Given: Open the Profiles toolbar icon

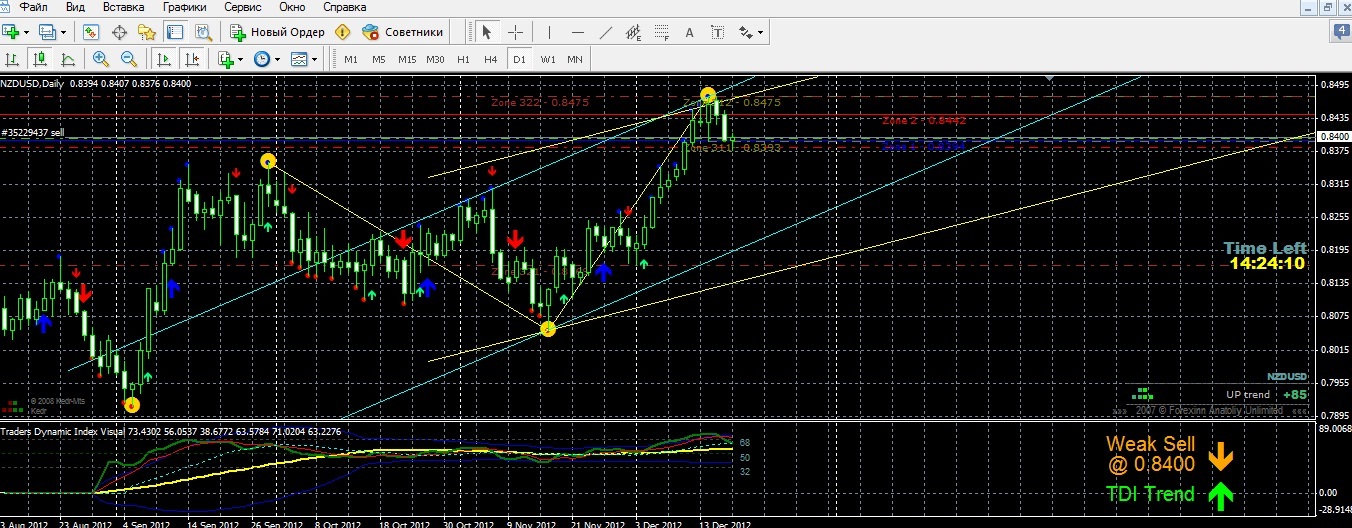Looking at the screenshot, I should (x=45, y=32).
